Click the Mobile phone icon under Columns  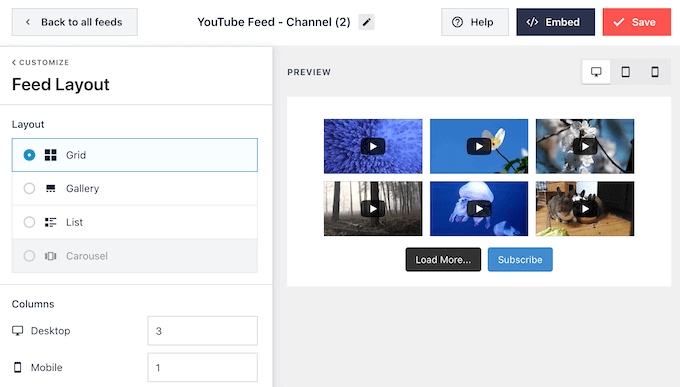[17, 367]
